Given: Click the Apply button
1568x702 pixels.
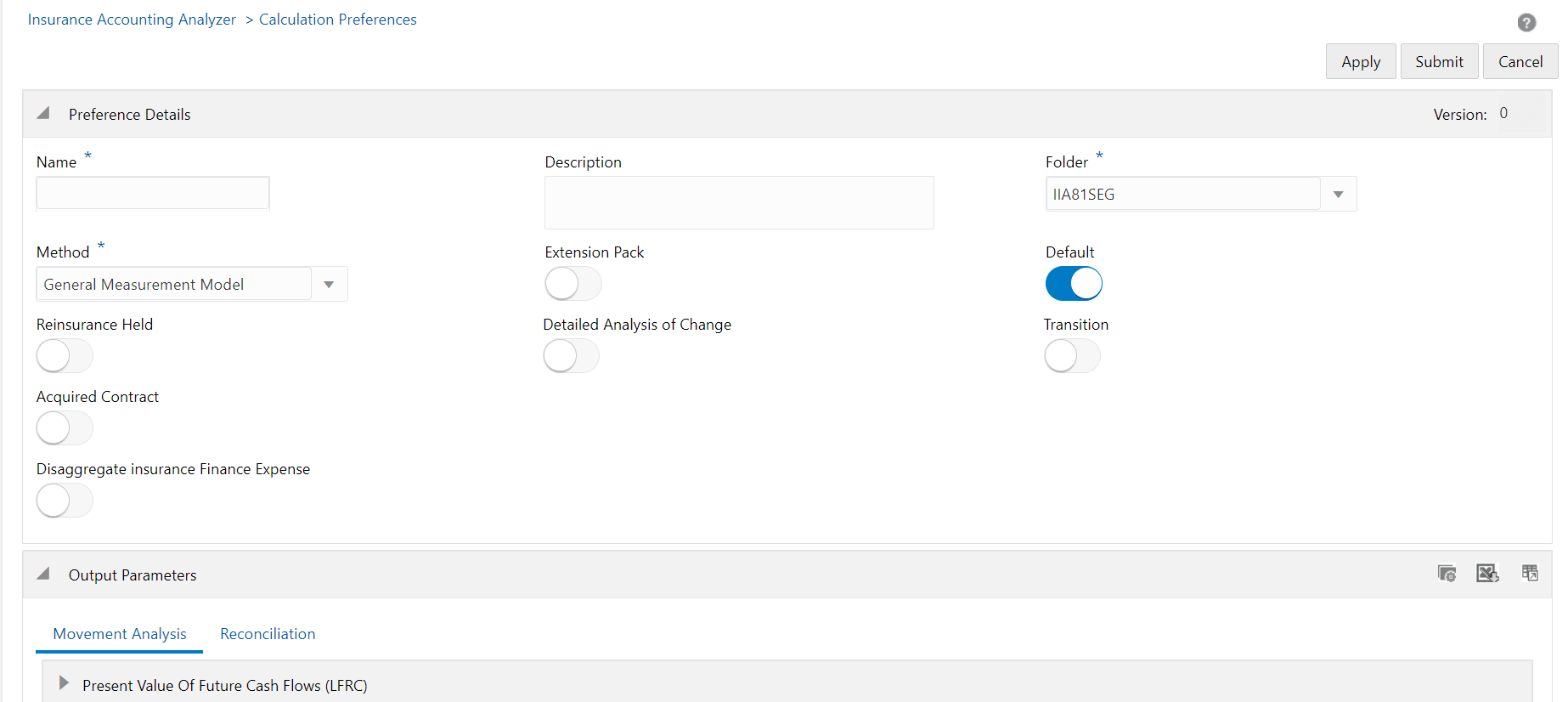Looking at the screenshot, I should (x=1361, y=61).
